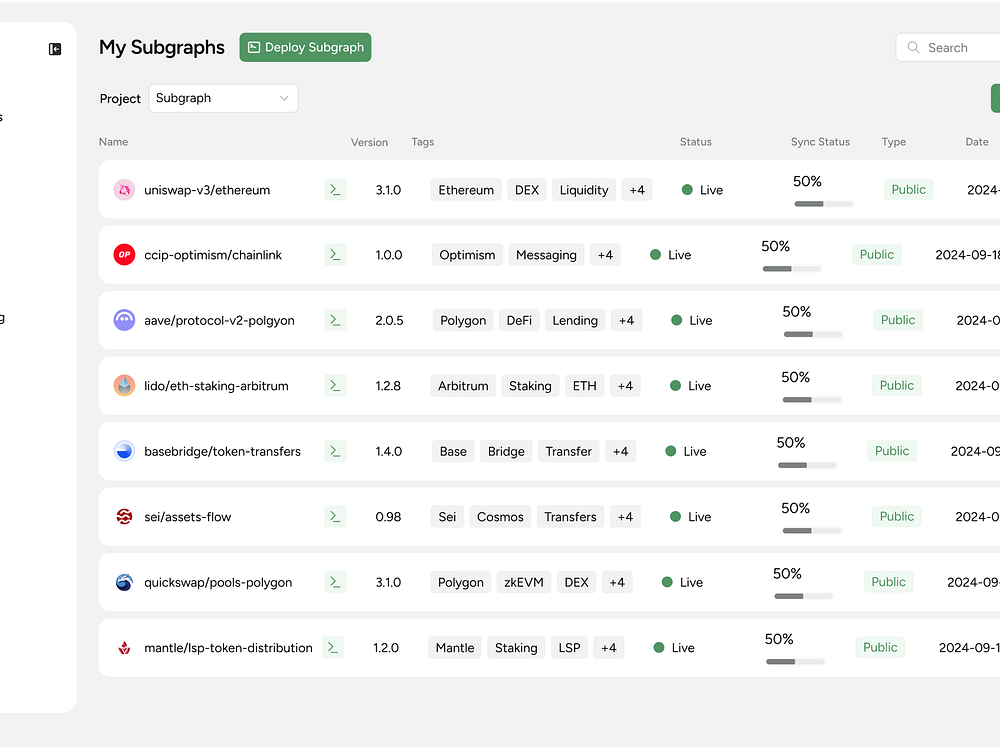Viewport: 1000px width, 750px height.
Task: Open terminal icon for uniswap-v3/ethereum
Action: tap(335, 190)
